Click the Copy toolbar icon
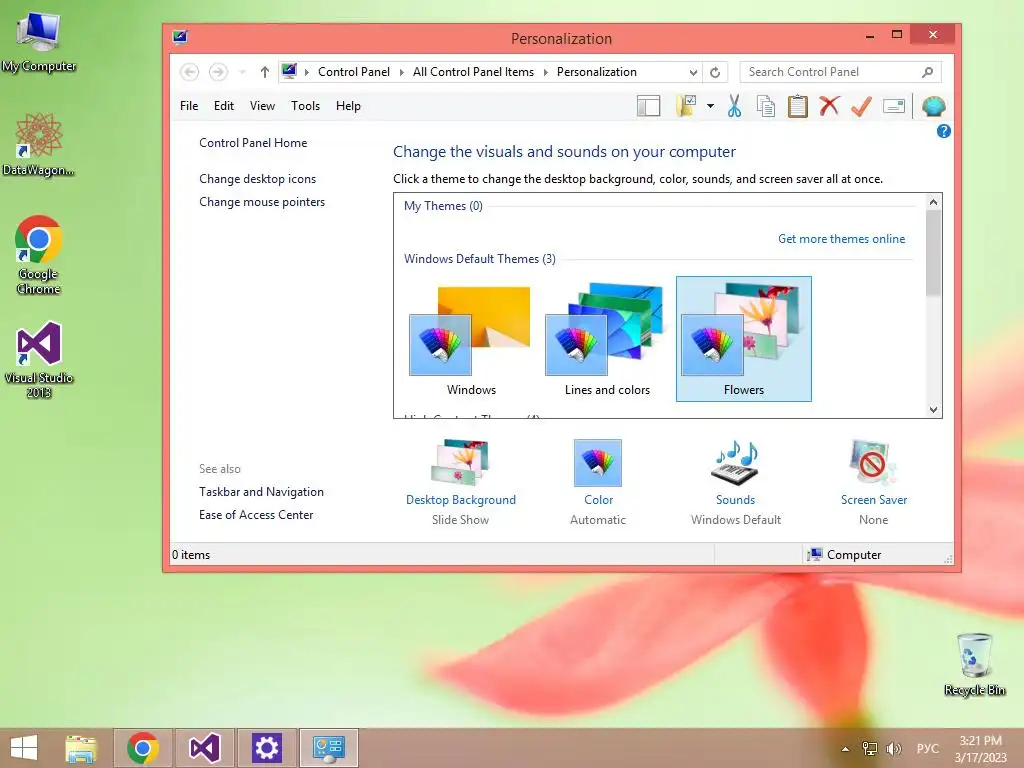The width and height of the screenshot is (1024, 768). (x=765, y=106)
